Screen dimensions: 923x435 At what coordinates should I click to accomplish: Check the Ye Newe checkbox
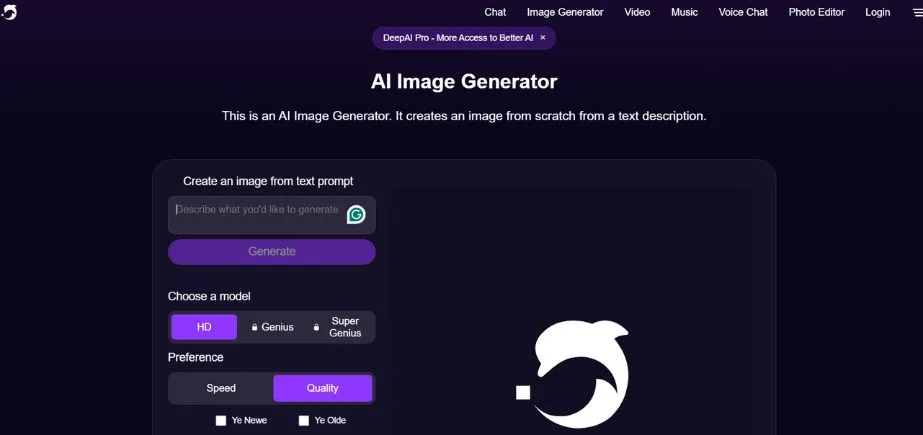click(x=221, y=420)
